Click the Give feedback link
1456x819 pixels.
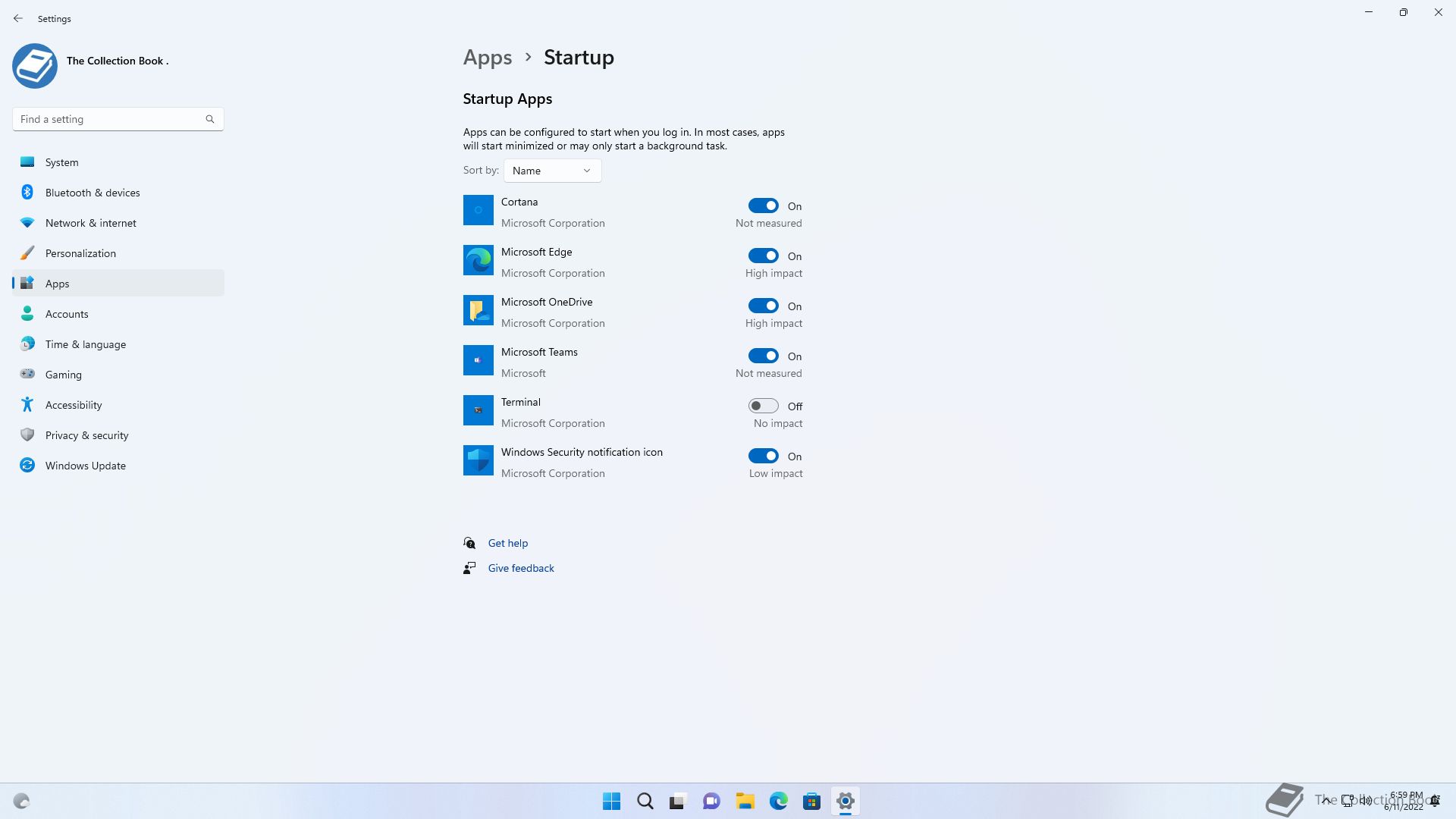pos(521,568)
